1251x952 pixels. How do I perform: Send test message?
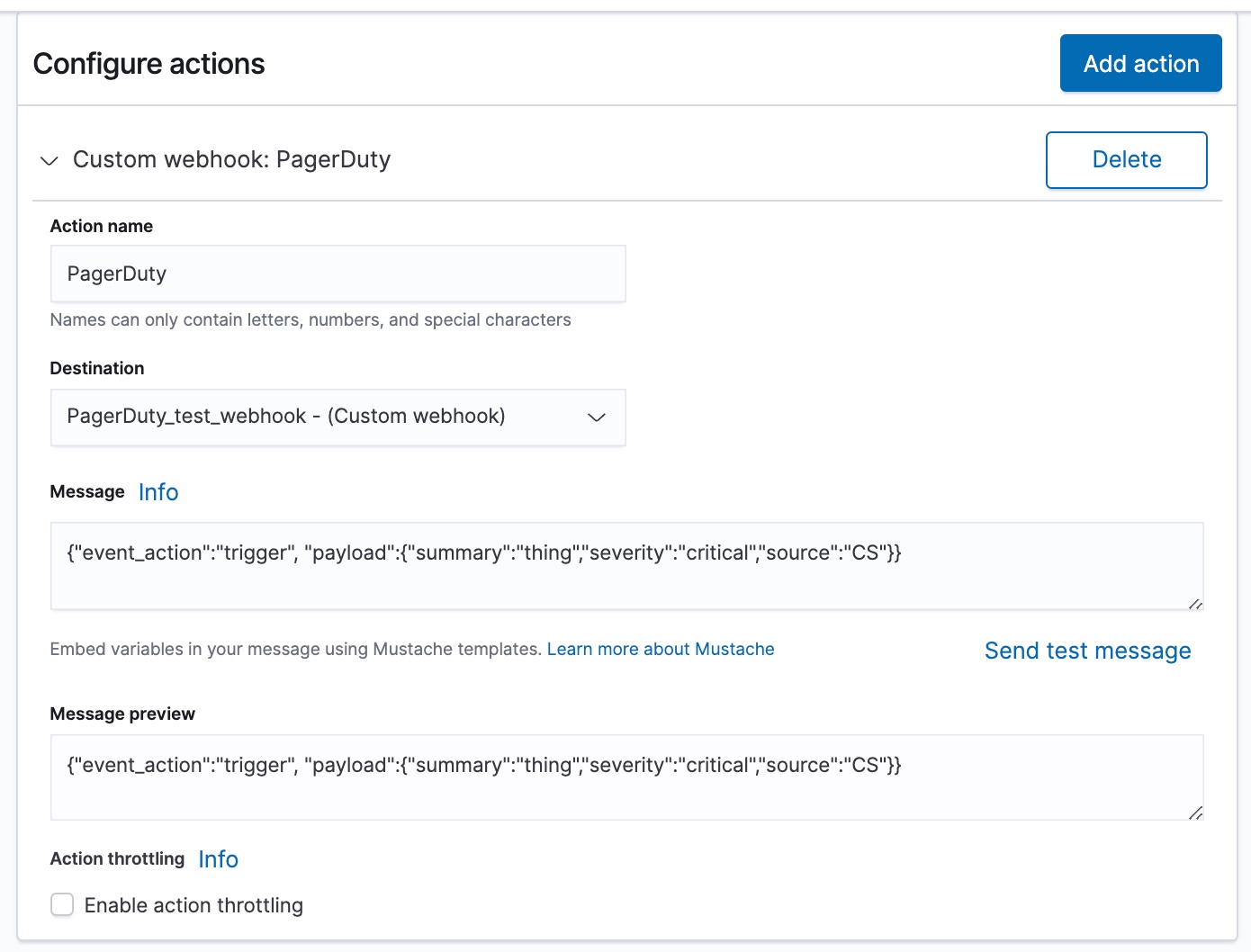click(x=1087, y=651)
